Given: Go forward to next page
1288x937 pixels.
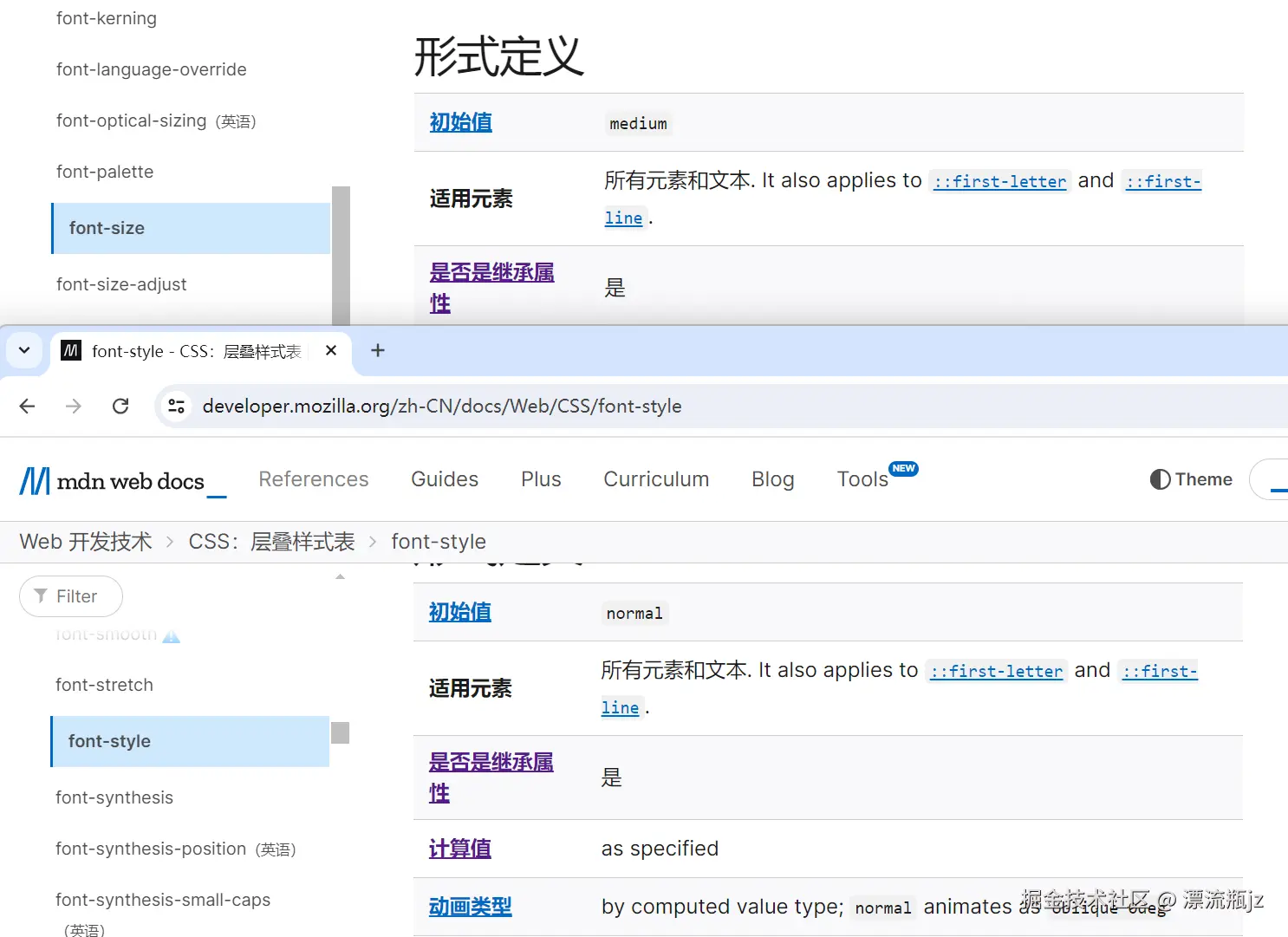Looking at the screenshot, I should [x=74, y=406].
